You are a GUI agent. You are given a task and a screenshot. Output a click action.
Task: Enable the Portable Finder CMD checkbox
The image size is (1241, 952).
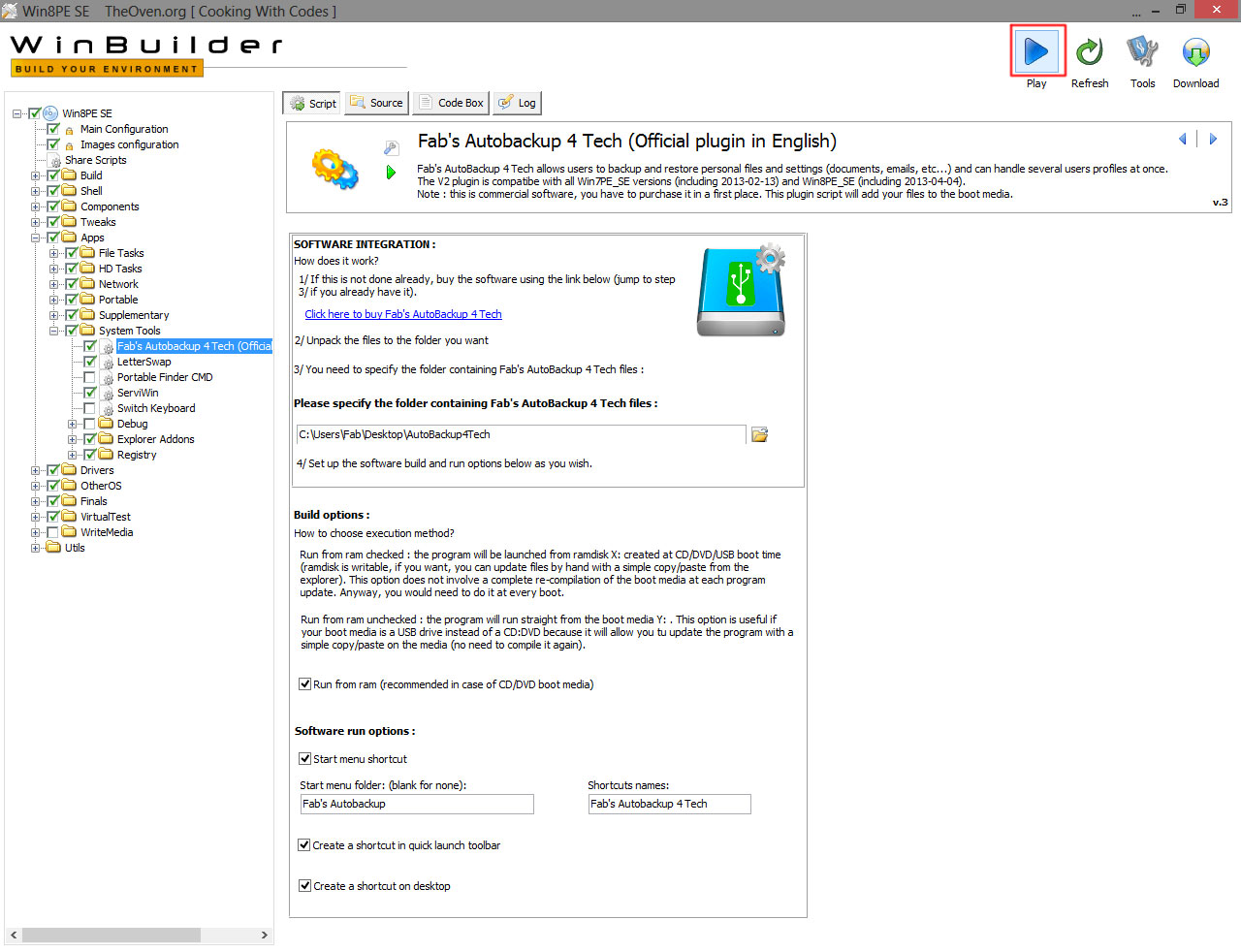tap(89, 377)
